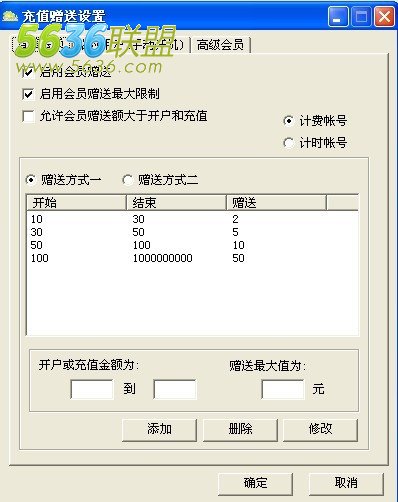This screenshot has width=398, height=502.
Task: Choose 赠送方式二 option
Action: pyautogui.click(x=127, y=180)
